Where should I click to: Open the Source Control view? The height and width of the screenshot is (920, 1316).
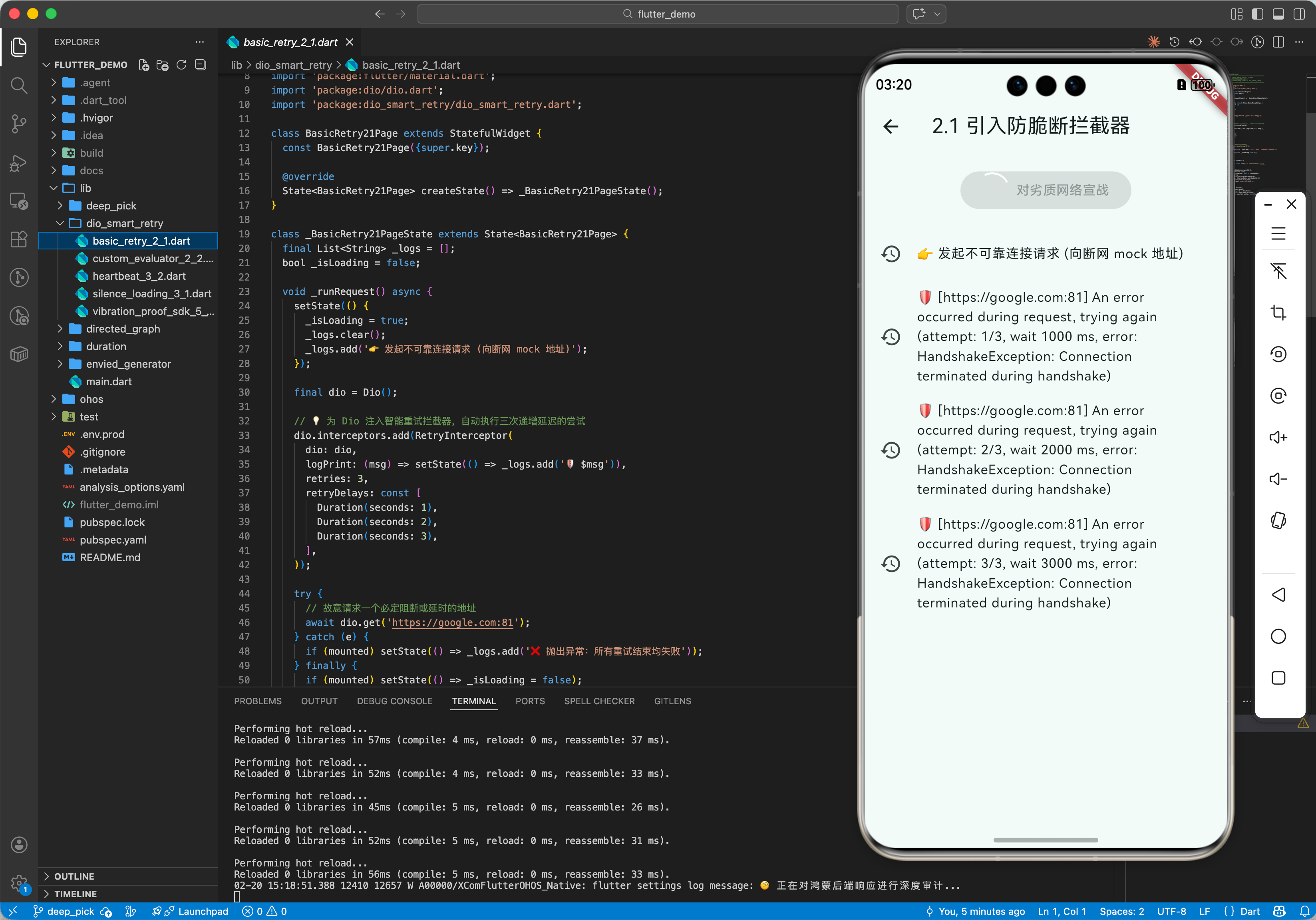coord(19,124)
